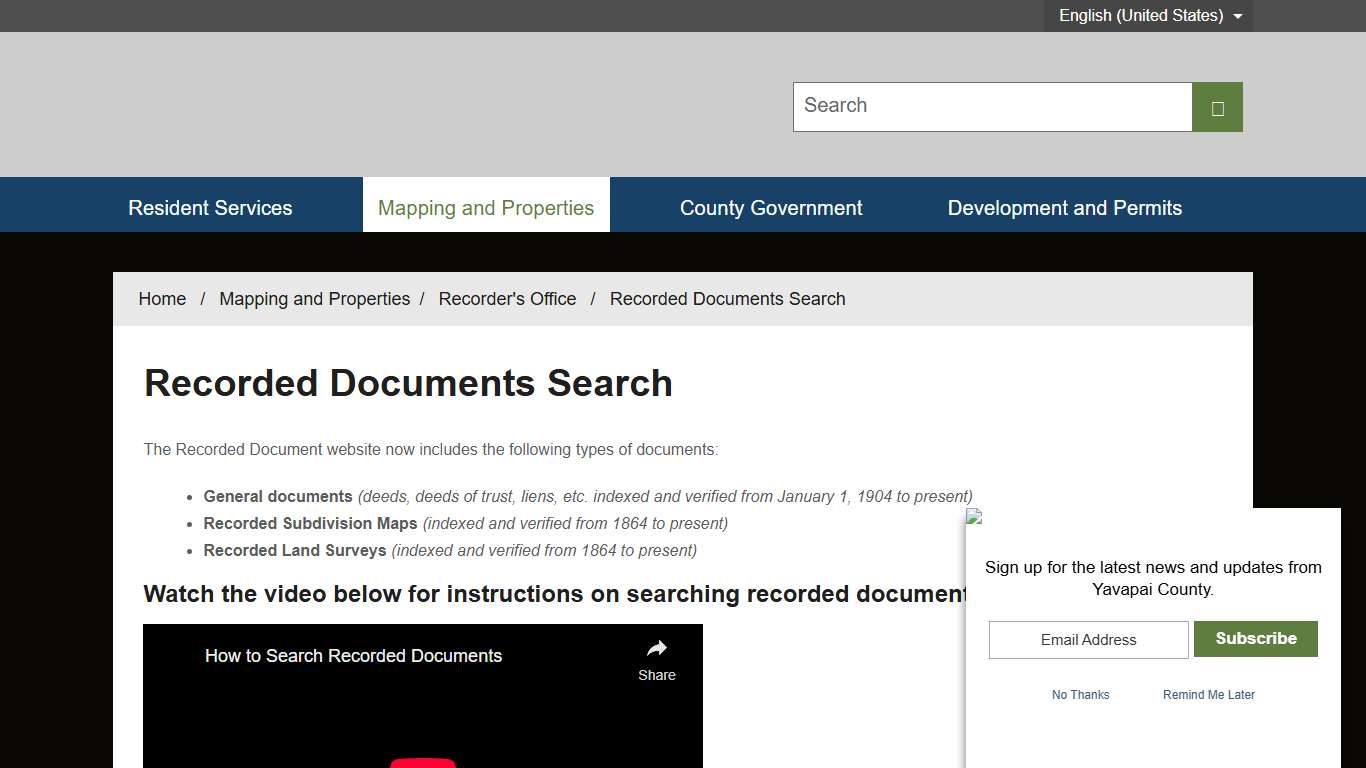Click the Mapping and Properties breadcrumb
The width and height of the screenshot is (1366, 768).
[x=314, y=298]
